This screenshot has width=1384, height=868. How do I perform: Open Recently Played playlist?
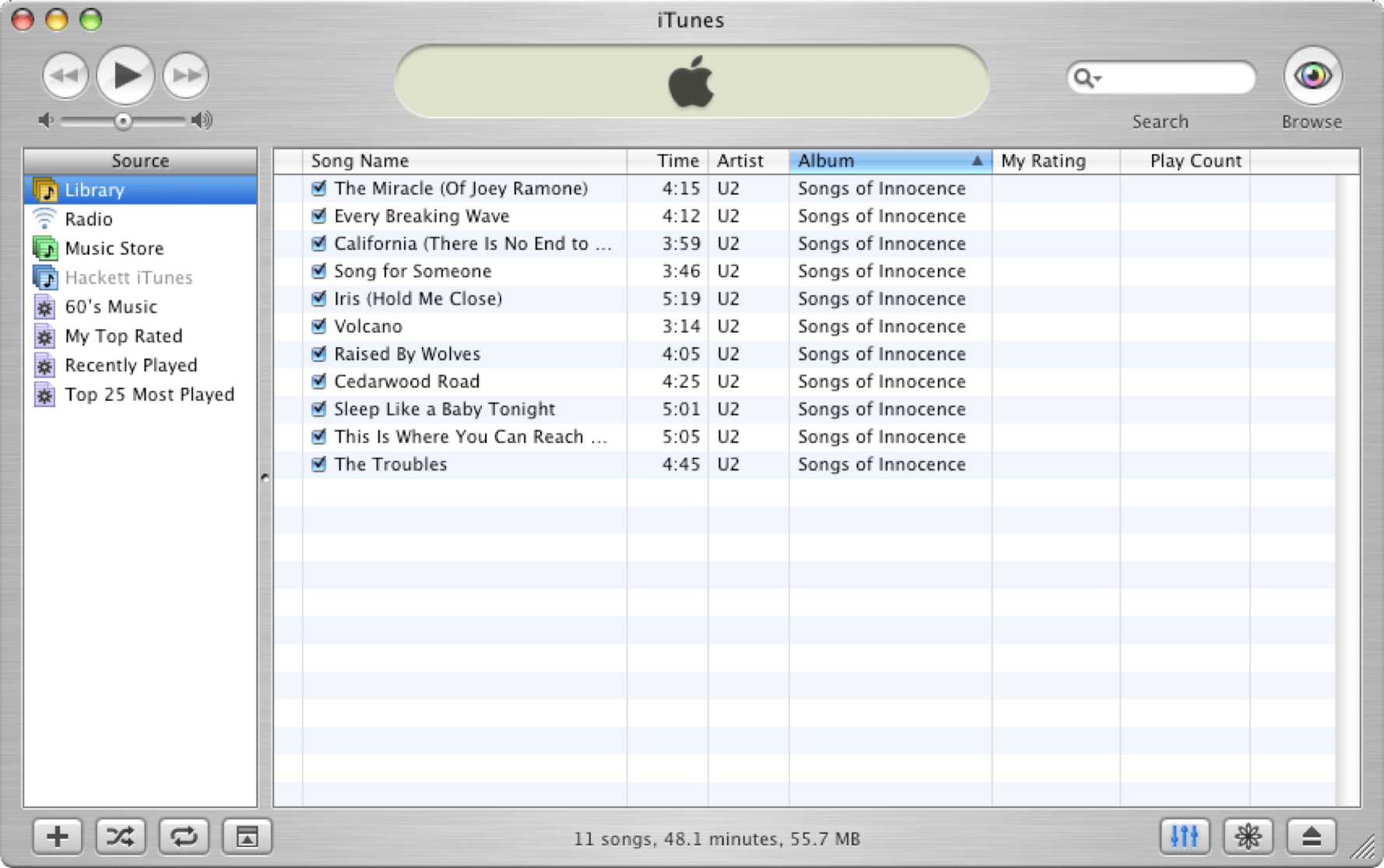(x=140, y=365)
